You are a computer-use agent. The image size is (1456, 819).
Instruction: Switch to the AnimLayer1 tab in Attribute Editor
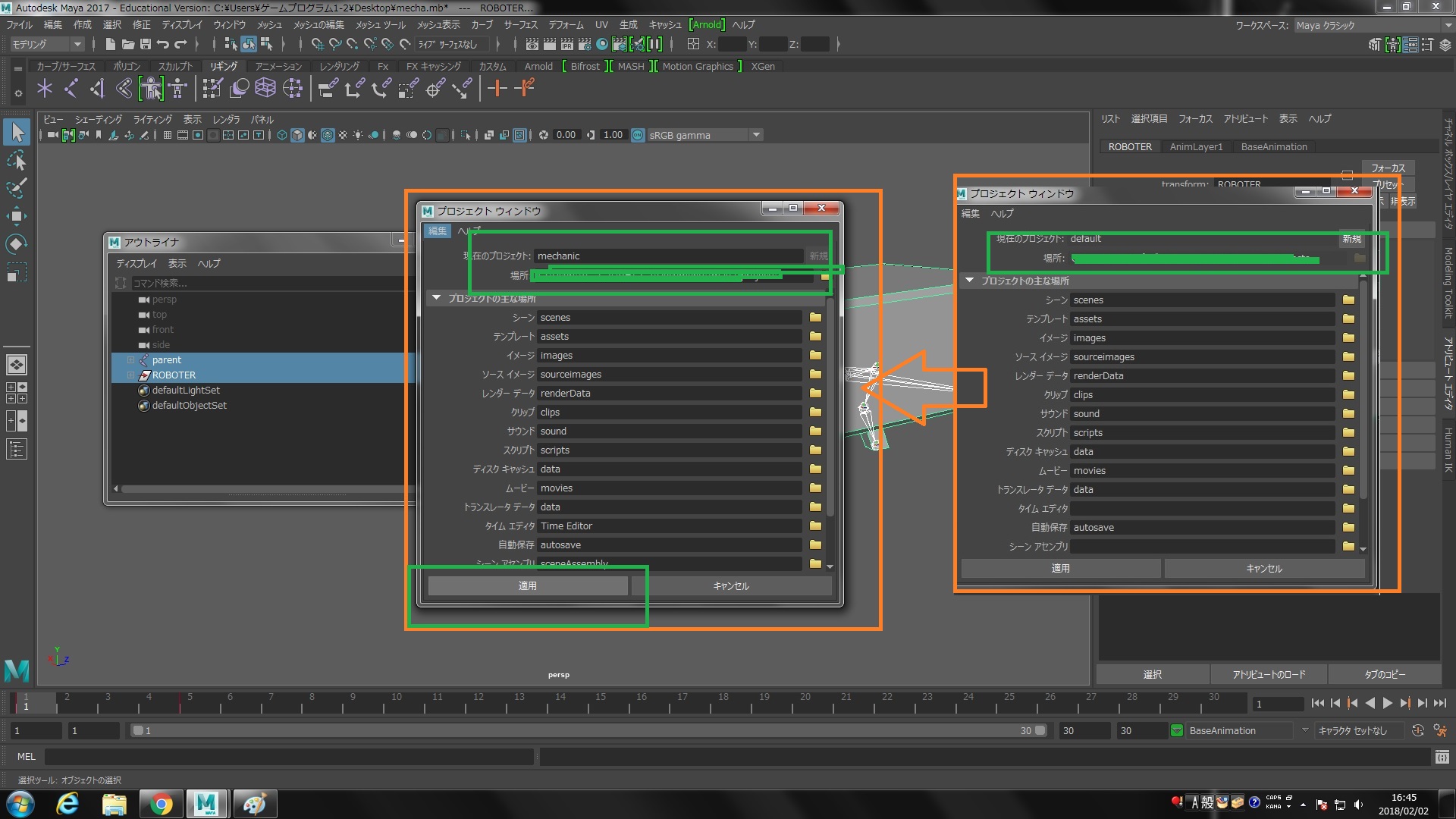[1196, 146]
